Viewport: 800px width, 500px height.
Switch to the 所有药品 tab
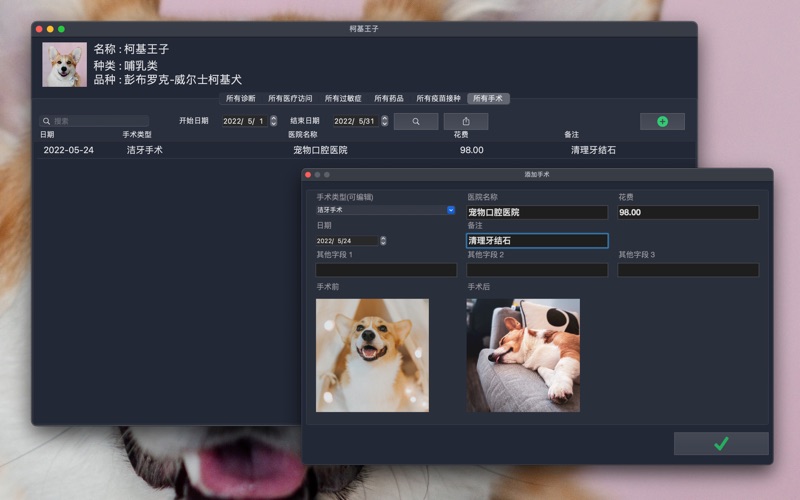389,98
